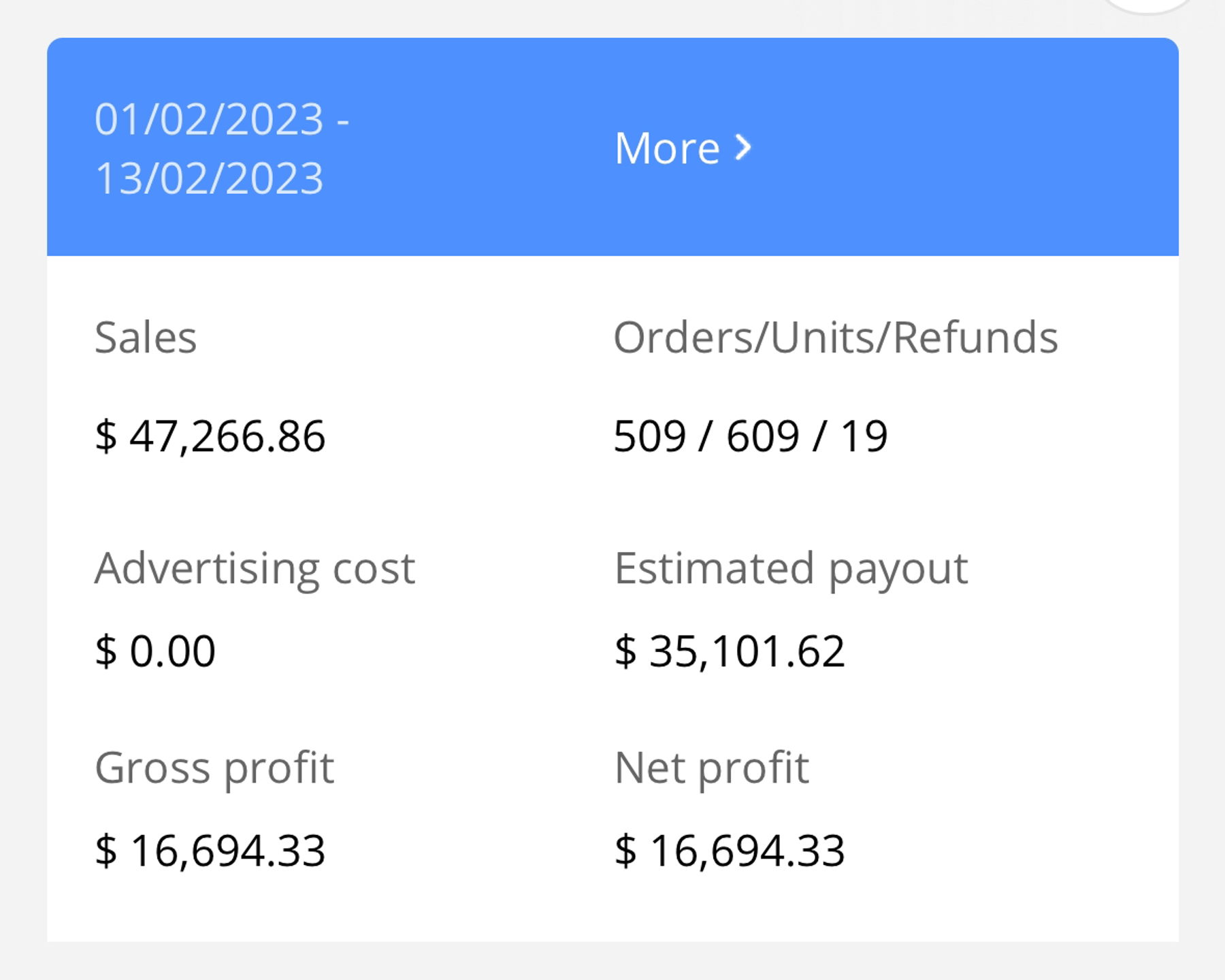
Task: Open the Net profit $ 16,694.33 amount
Action: [x=730, y=851]
